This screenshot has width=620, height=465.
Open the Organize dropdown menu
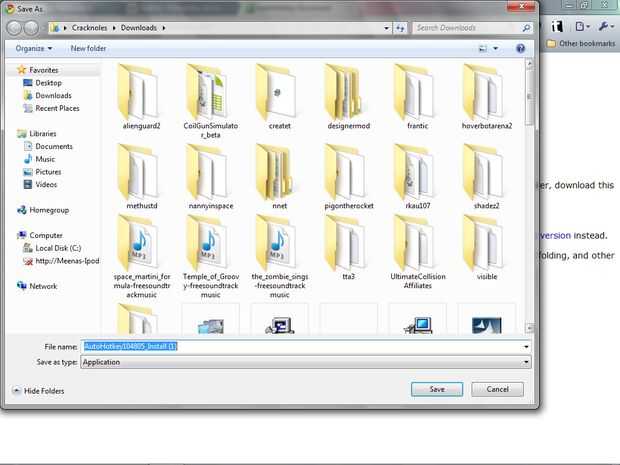tap(34, 49)
